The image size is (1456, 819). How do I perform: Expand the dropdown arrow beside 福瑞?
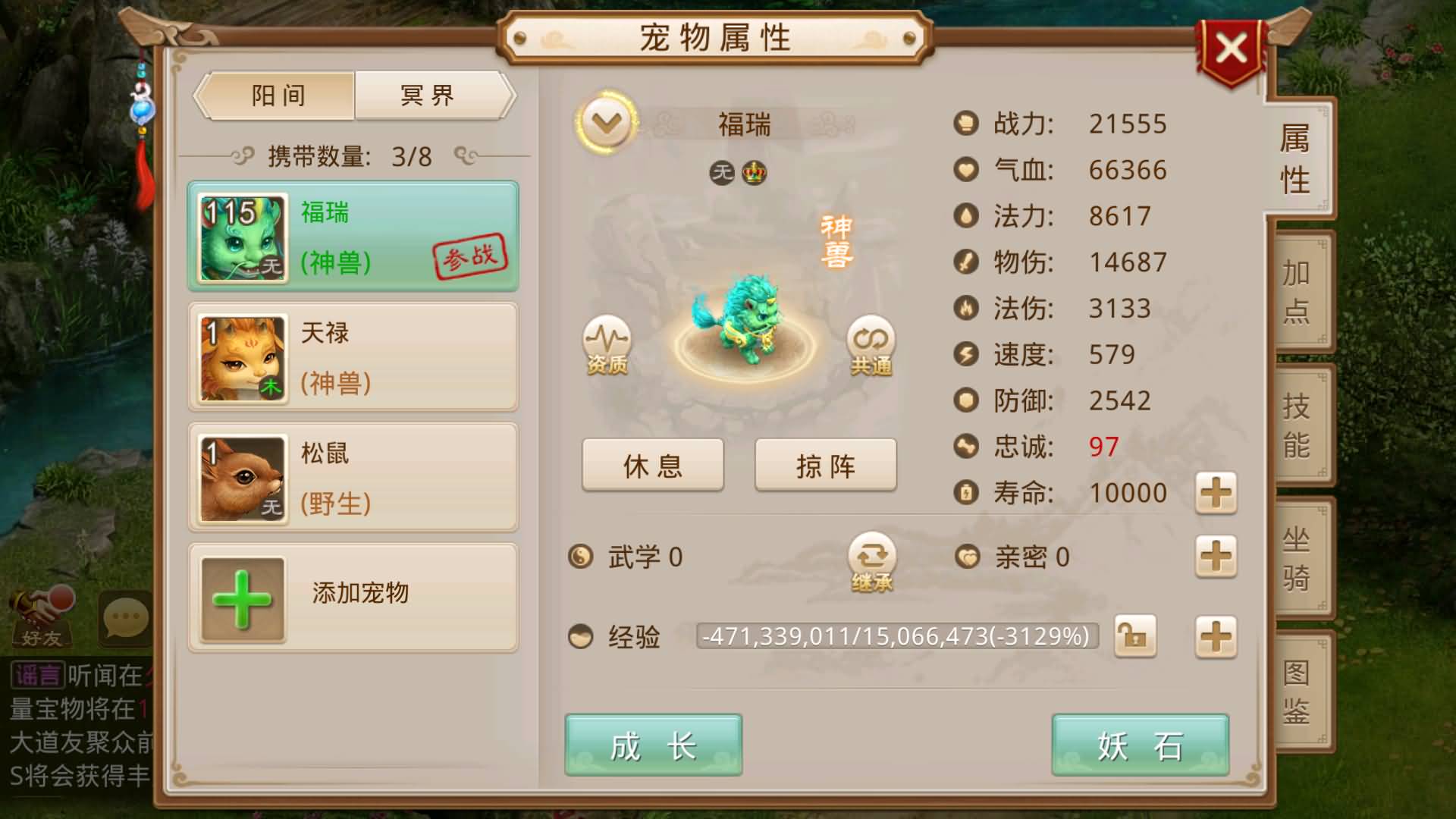point(607,122)
